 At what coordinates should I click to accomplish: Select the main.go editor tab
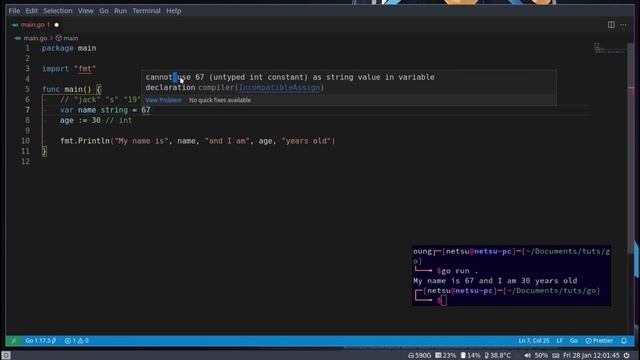[x=35, y=25]
